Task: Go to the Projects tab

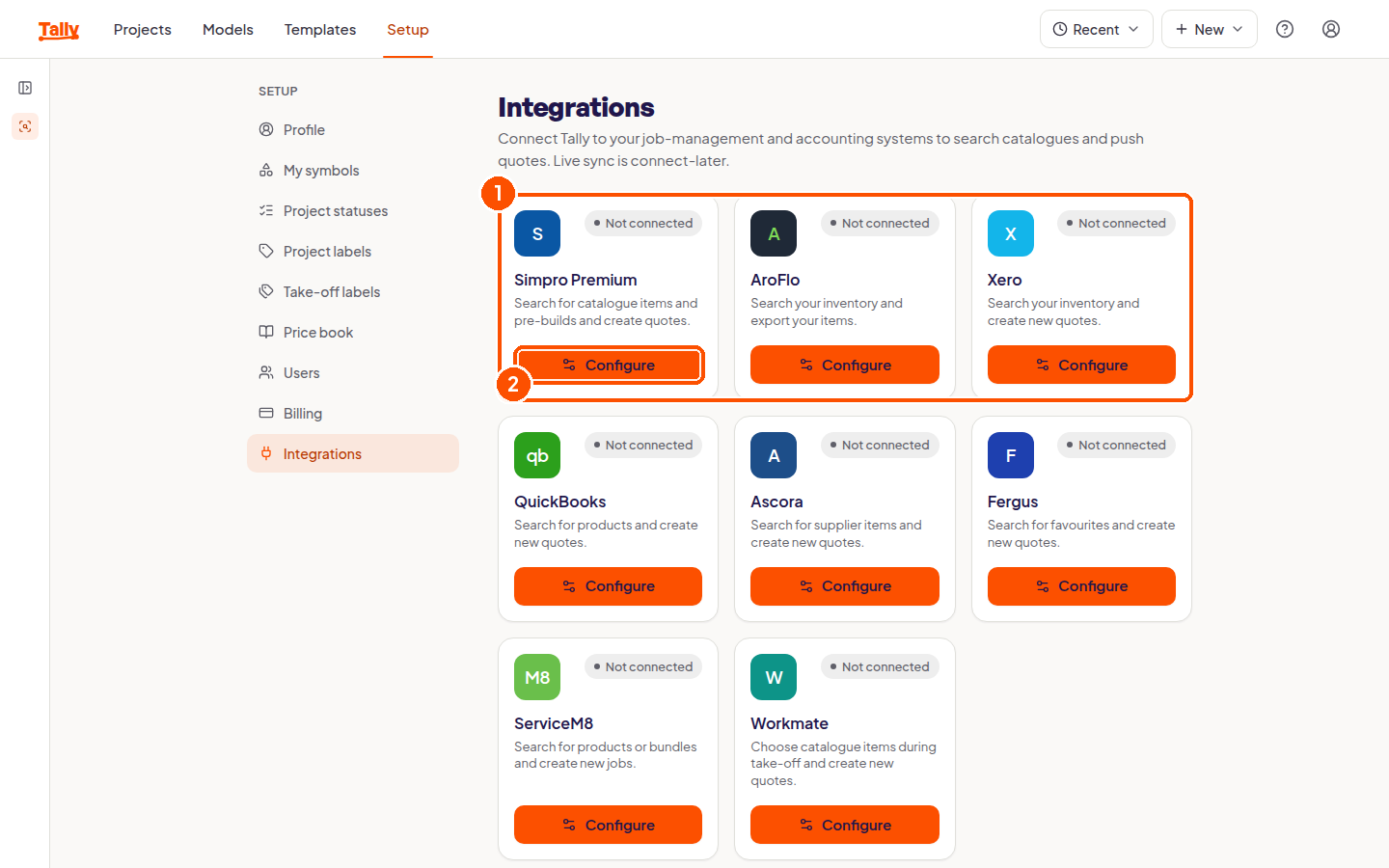Action: [143, 30]
